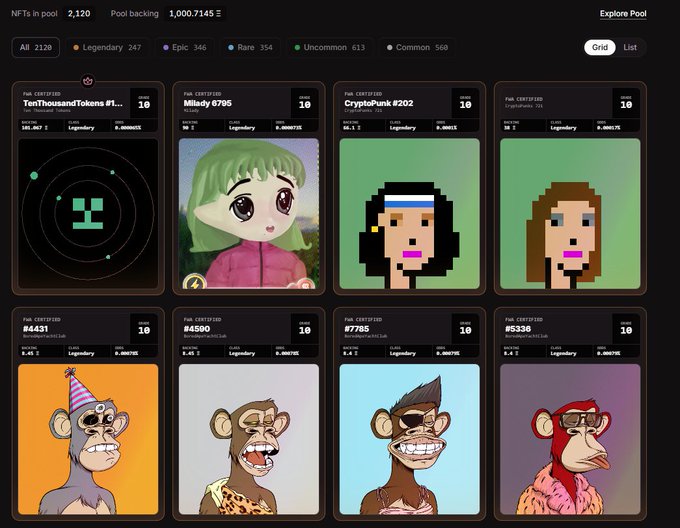
Task: Open red ape #5336 image
Action: point(570,439)
